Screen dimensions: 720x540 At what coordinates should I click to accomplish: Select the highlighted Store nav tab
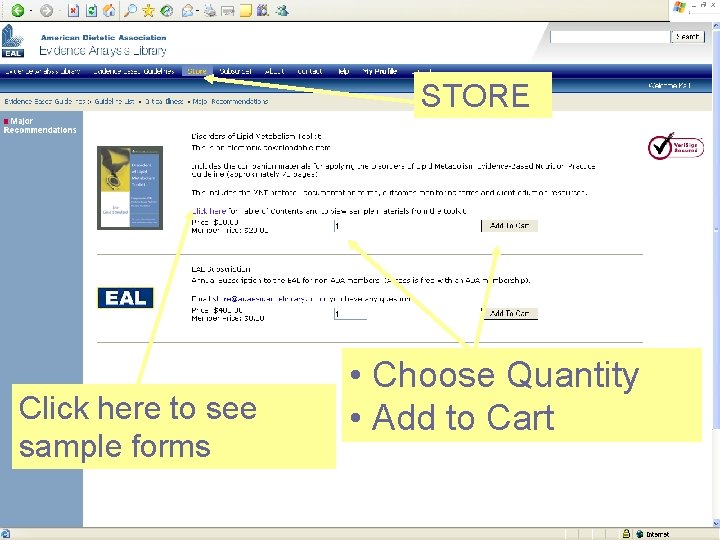[x=197, y=71]
